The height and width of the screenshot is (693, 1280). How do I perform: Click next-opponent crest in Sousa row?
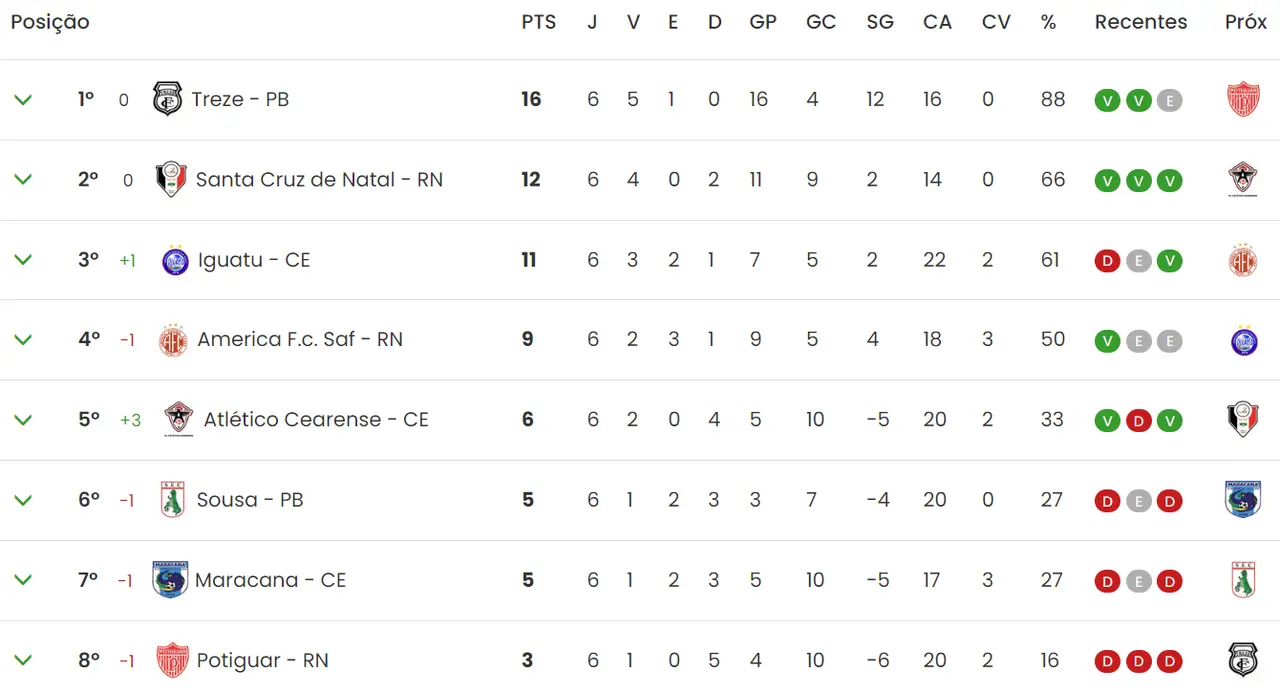click(1243, 500)
